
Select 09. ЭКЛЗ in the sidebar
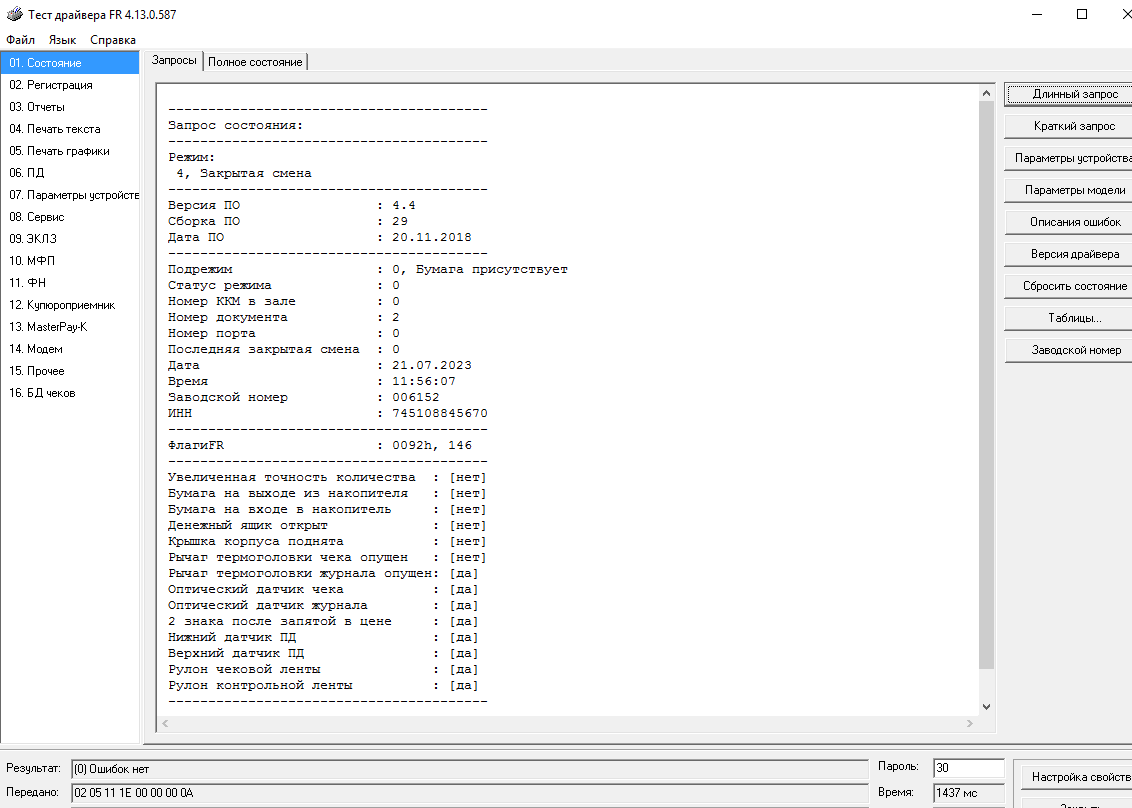[70, 238]
